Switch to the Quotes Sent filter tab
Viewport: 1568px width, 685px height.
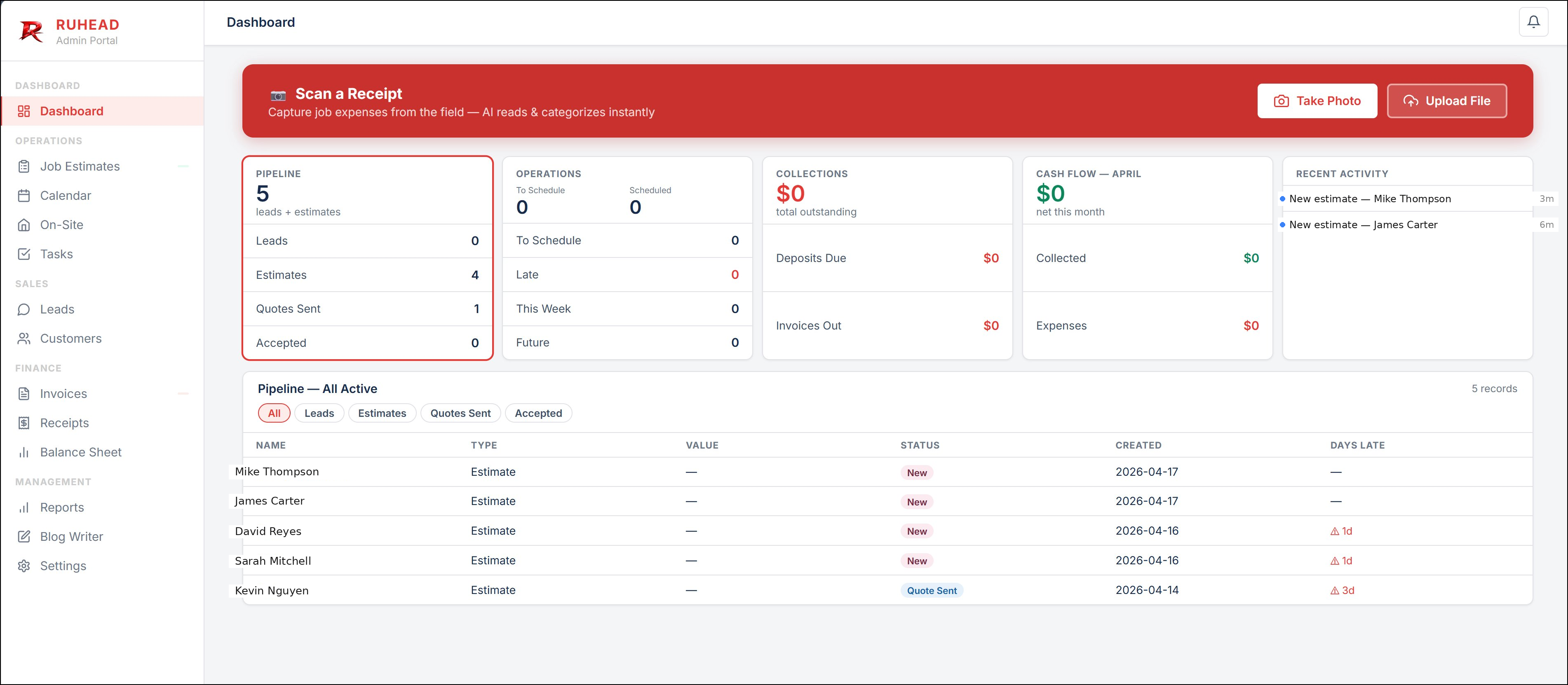point(460,413)
